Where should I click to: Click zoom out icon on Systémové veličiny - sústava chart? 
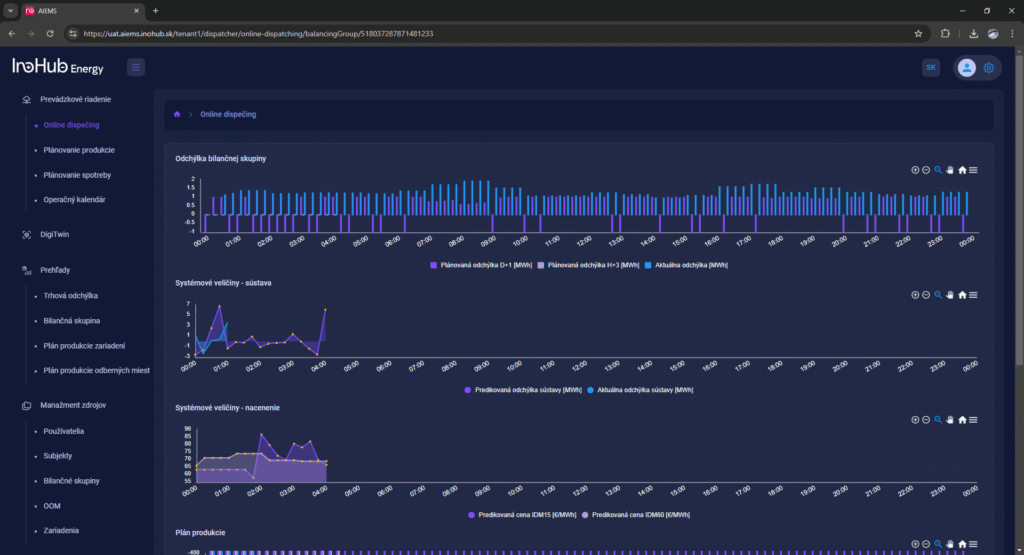926,295
